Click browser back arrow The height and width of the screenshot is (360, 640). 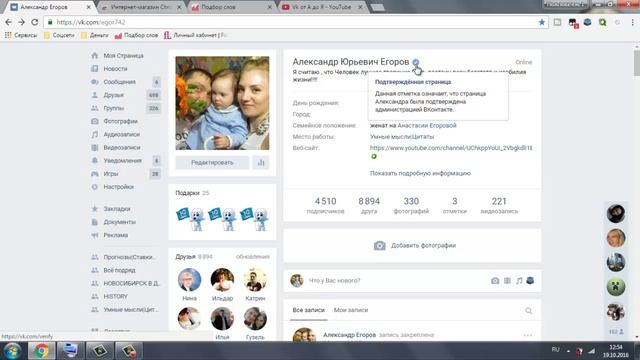[x=9, y=22]
